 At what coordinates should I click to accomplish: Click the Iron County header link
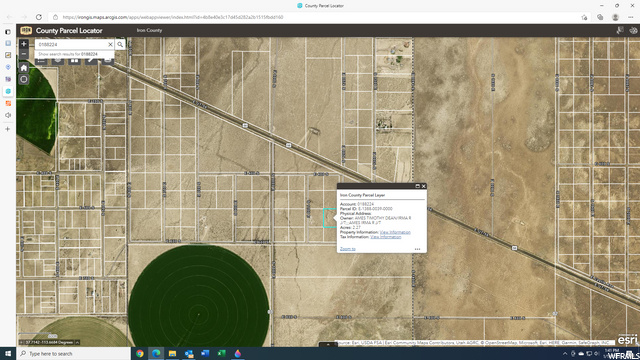point(149,31)
